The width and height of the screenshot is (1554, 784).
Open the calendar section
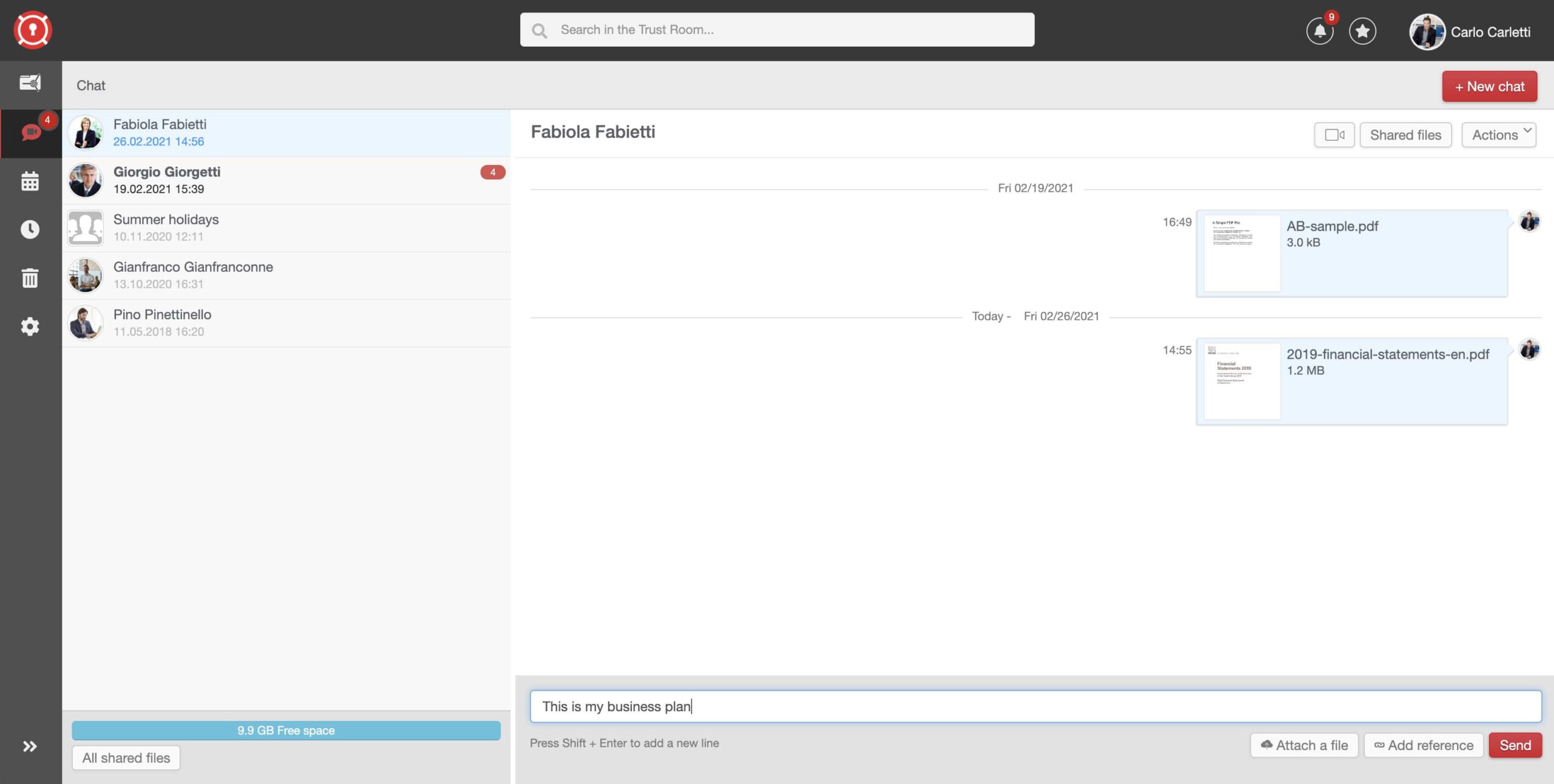coord(30,180)
